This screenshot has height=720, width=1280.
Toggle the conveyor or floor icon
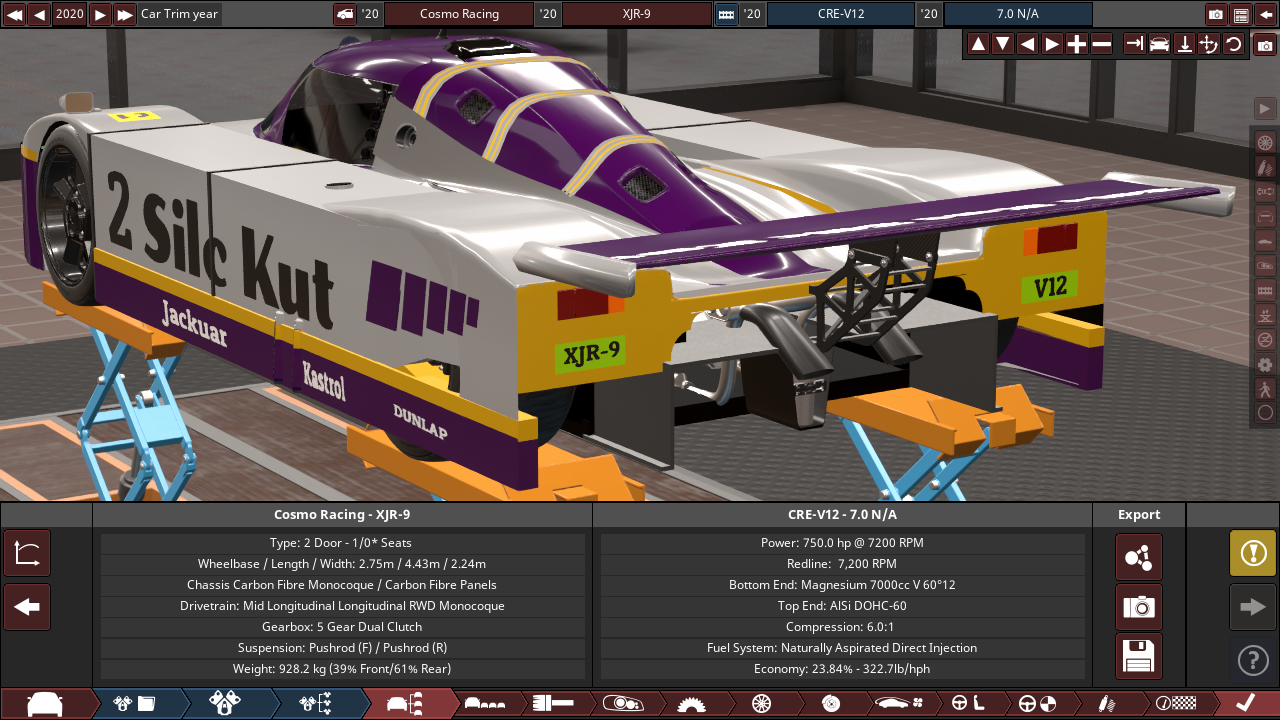(x=1265, y=289)
